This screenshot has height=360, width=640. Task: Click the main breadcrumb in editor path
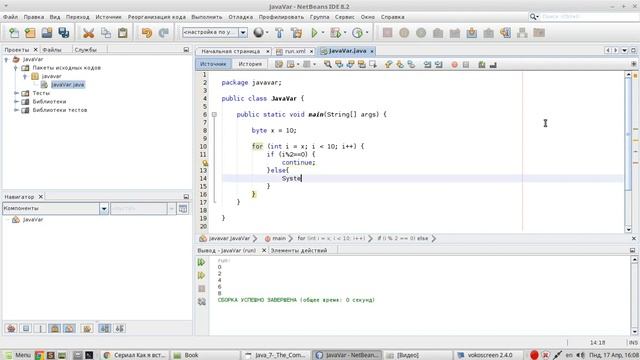tap(279, 238)
